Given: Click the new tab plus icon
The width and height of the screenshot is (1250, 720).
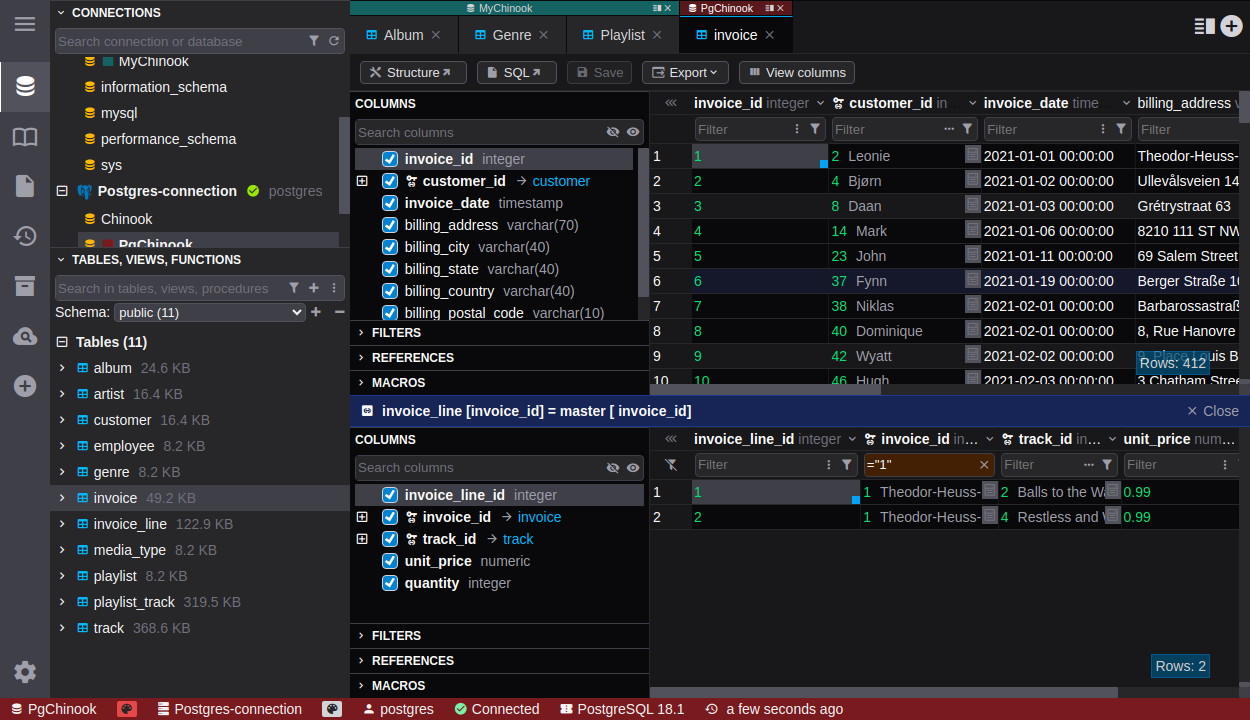Looking at the screenshot, I should coord(1232,26).
